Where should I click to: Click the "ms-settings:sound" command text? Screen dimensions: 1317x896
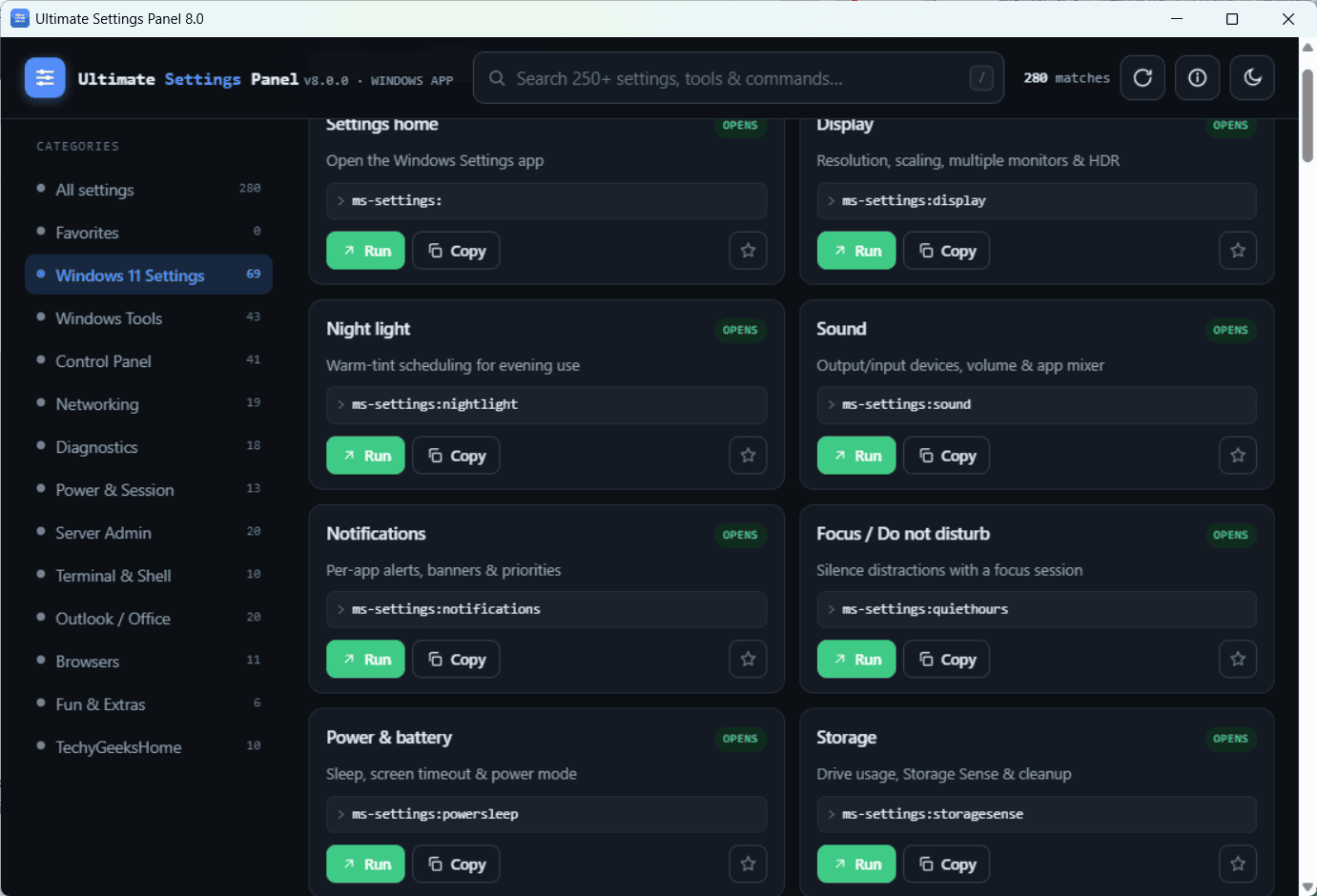pyautogui.click(x=907, y=404)
